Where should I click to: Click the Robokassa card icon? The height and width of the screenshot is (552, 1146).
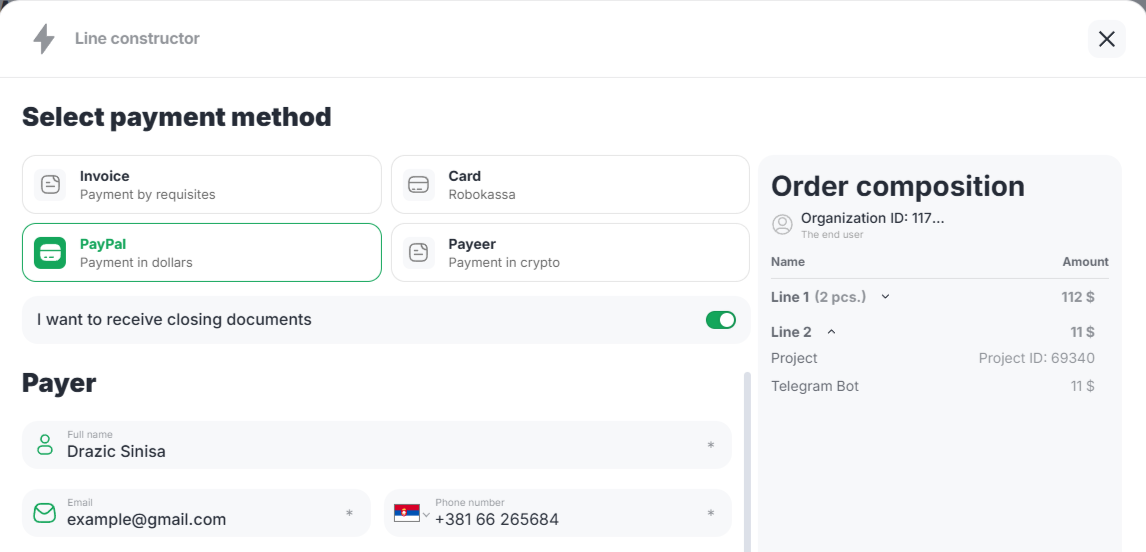pyautogui.click(x=419, y=185)
